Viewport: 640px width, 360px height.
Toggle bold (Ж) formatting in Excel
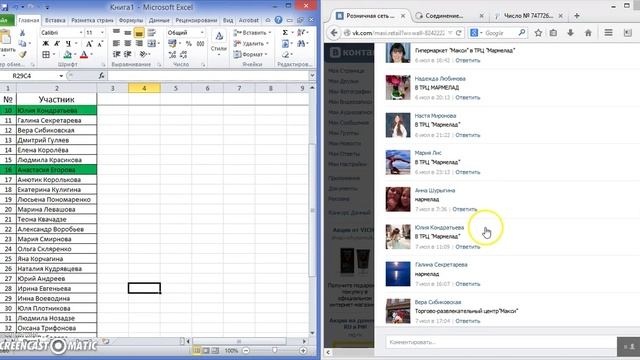pyautogui.click(x=46, y=43)
